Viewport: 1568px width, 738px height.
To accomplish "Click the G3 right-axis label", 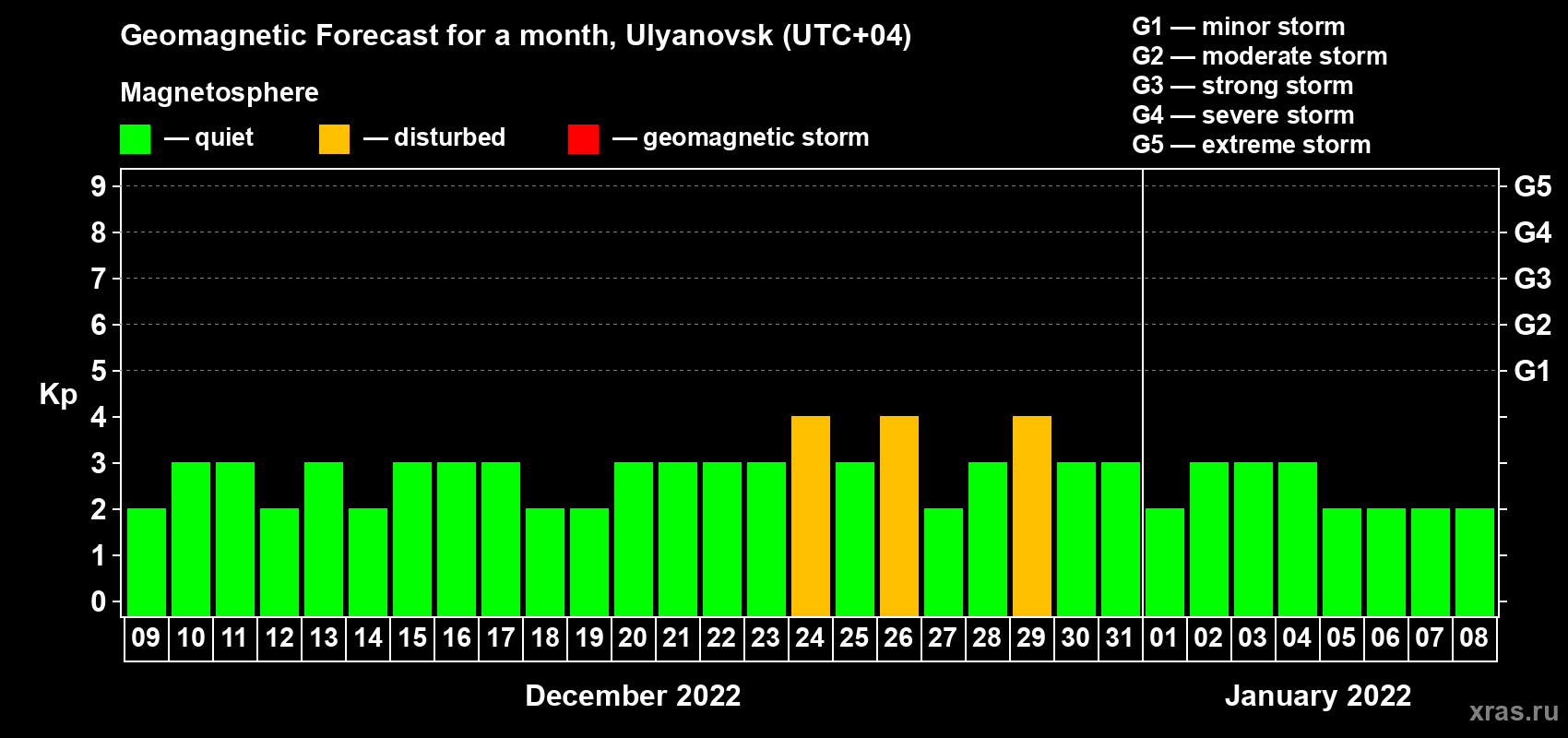I will click(x=1533, y=279).
